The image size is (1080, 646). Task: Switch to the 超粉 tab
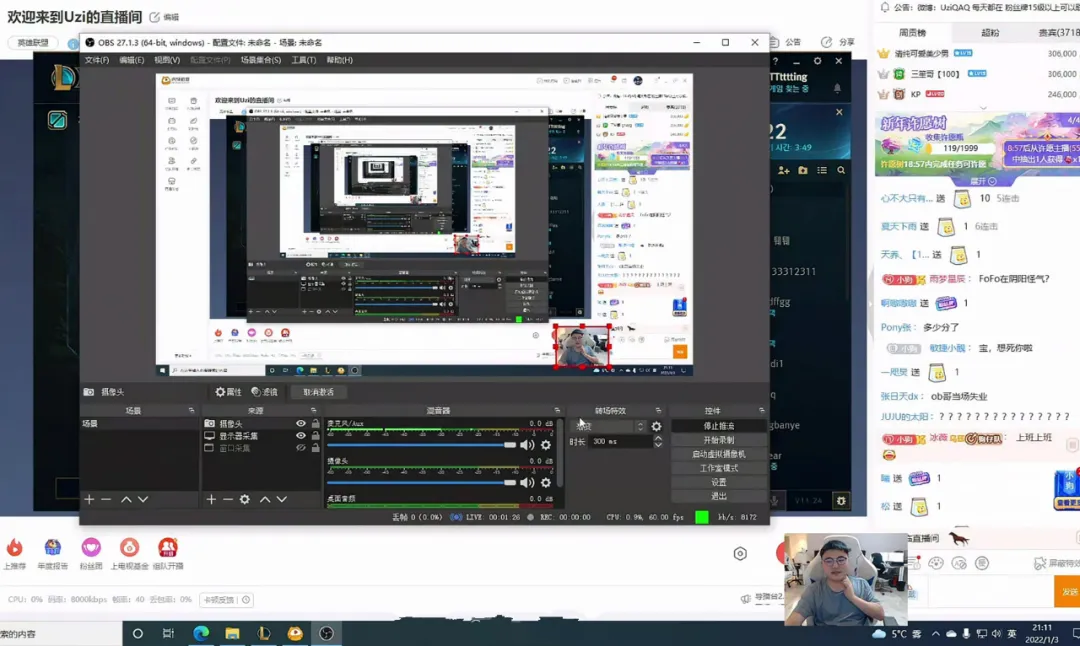[990, 32]
